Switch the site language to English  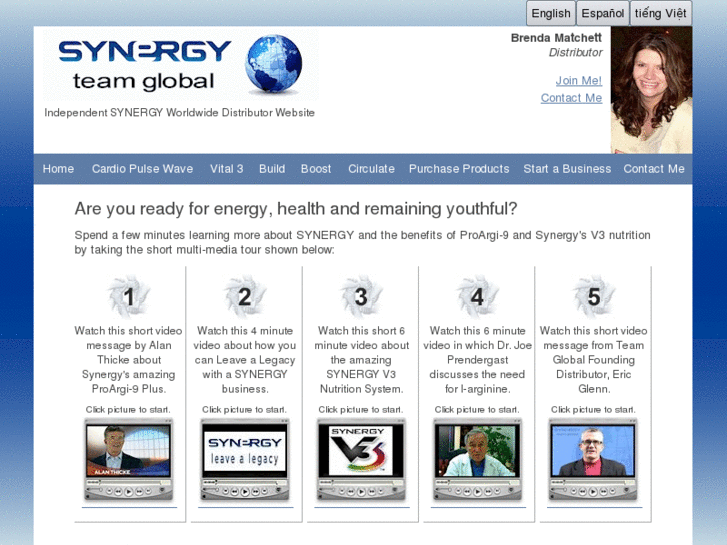pos(551,13)
